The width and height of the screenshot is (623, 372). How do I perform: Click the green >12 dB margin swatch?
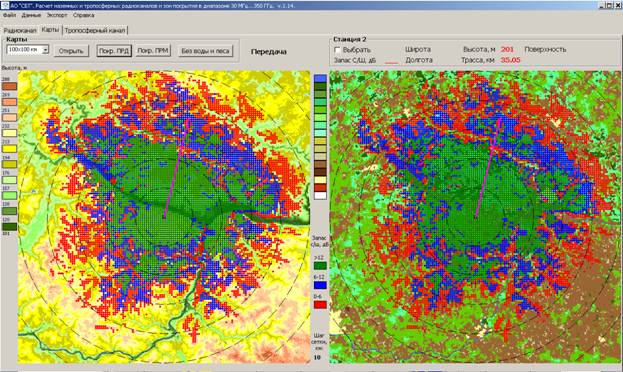320,265
